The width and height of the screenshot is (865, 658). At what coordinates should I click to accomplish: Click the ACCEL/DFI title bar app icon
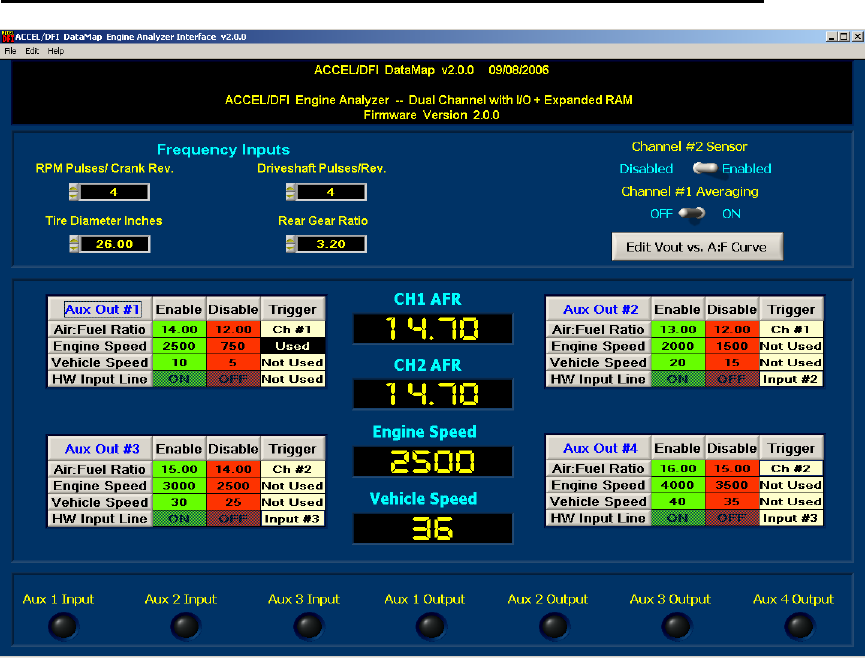click(x=7, y=37)
